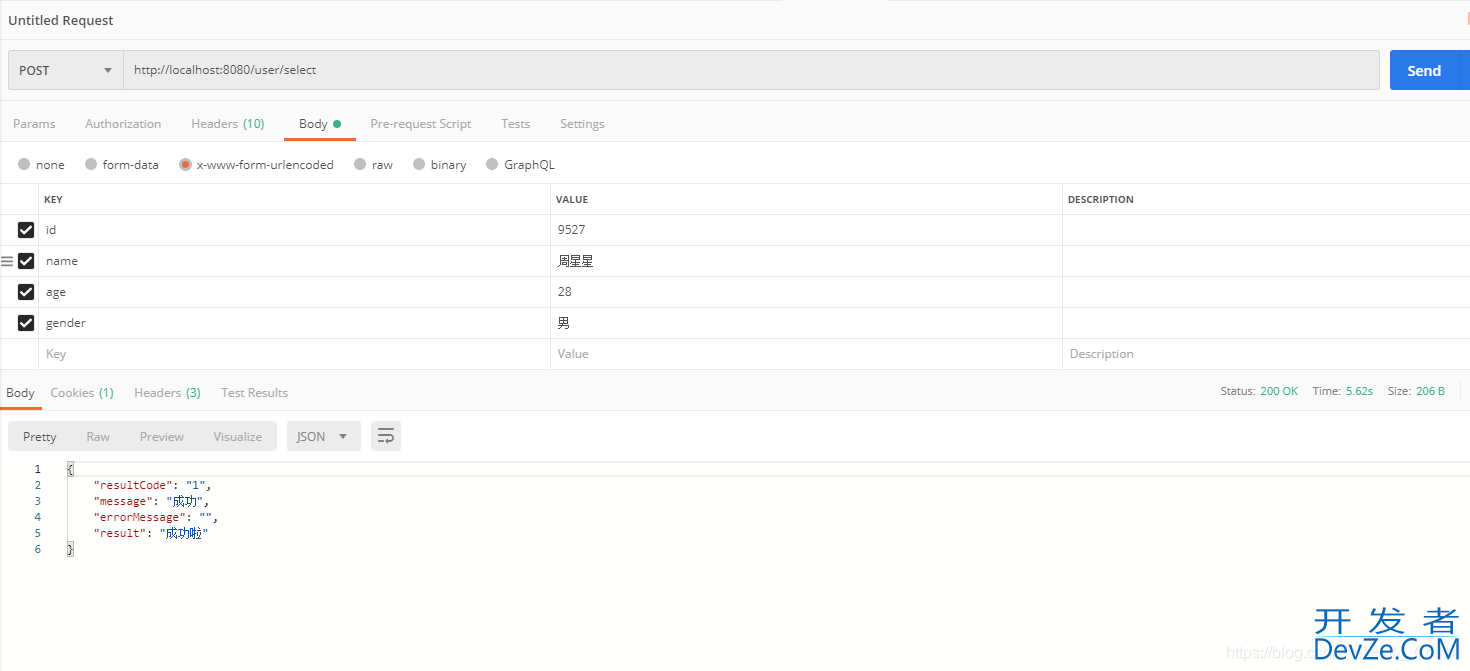Click the drag handle beside name row
The height and width of the screenshot is (671, 1470).
(x=7, y=261)
